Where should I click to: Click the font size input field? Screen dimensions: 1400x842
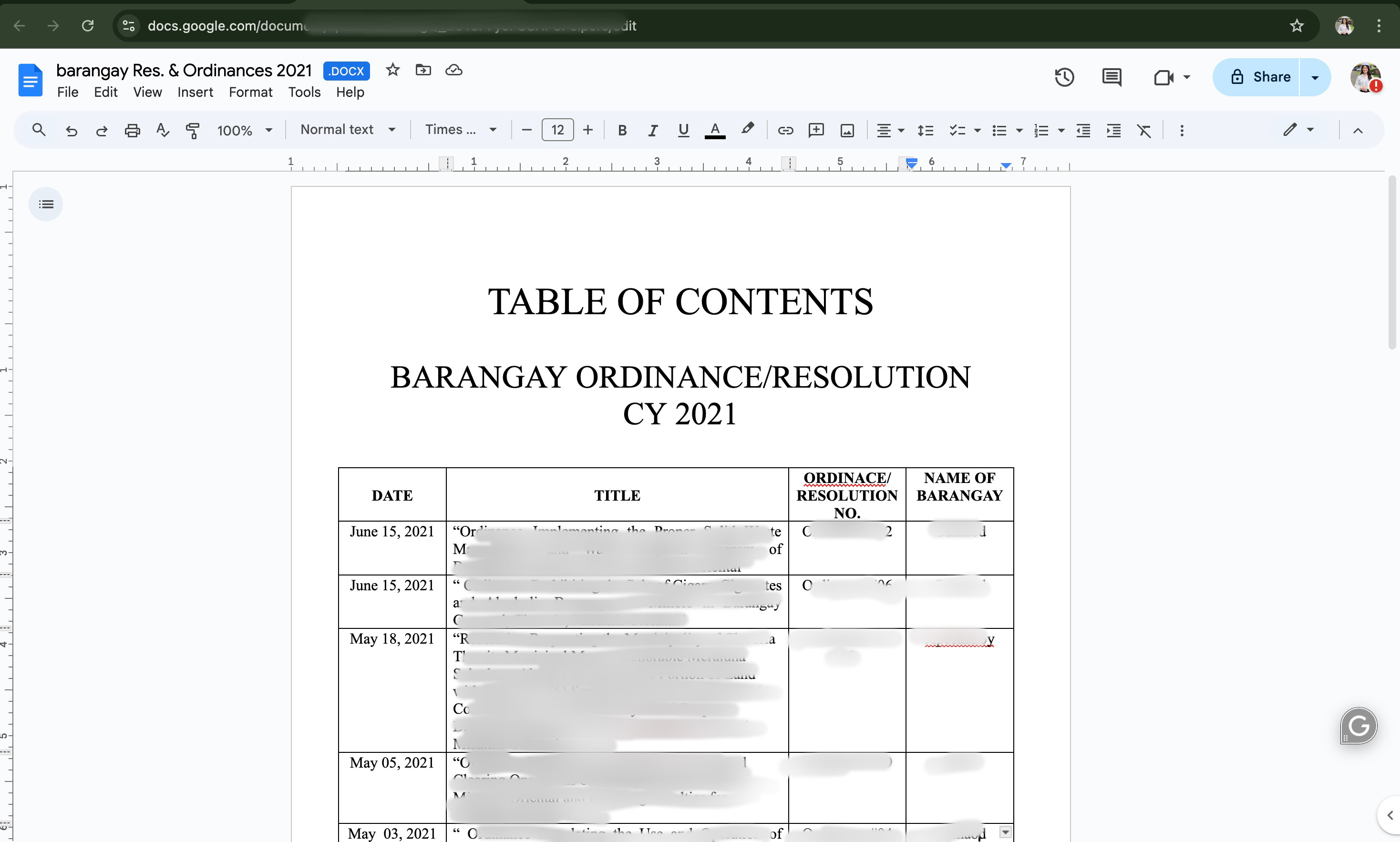click(x=557, y=131)
